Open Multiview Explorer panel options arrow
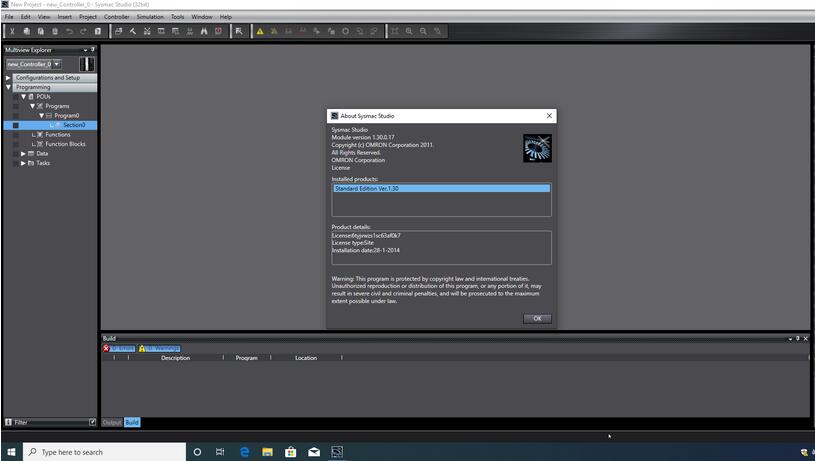The image size is (815, 461). (85, 50)
